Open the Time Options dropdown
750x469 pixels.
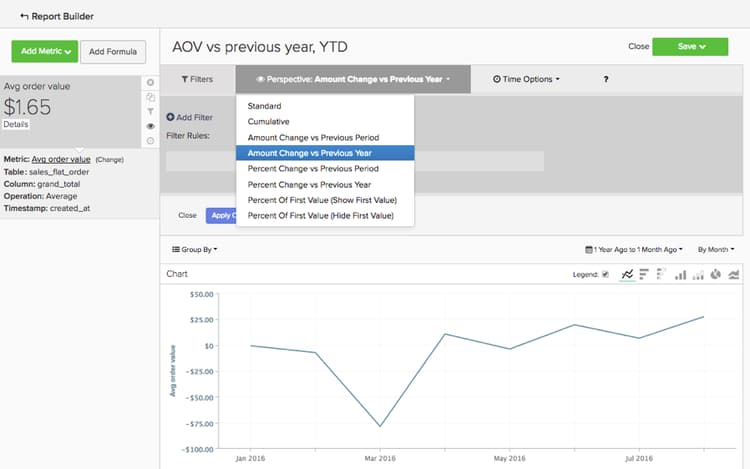[526, 79]
